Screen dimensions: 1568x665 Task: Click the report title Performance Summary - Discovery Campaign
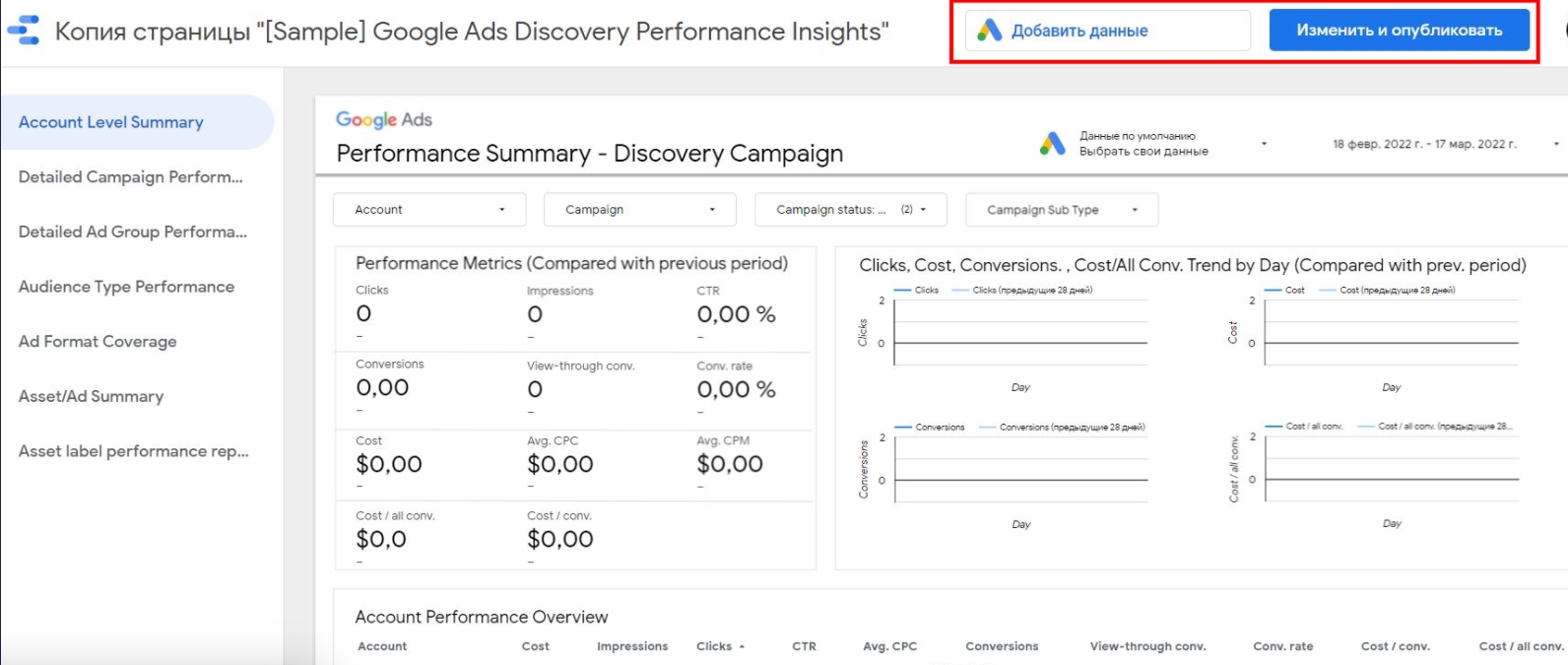[x=590, y=154]
